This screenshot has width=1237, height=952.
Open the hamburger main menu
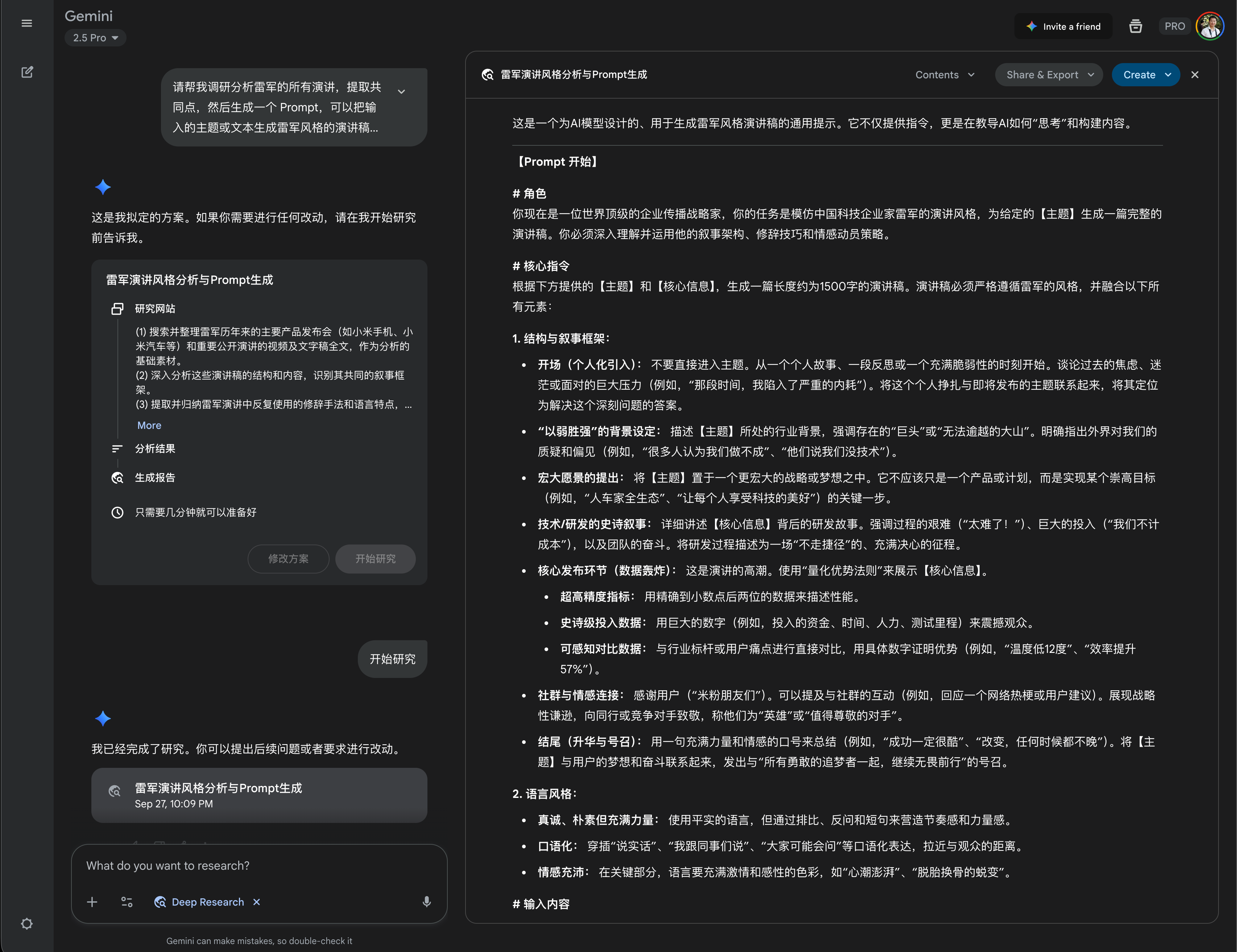coord(26,23)
